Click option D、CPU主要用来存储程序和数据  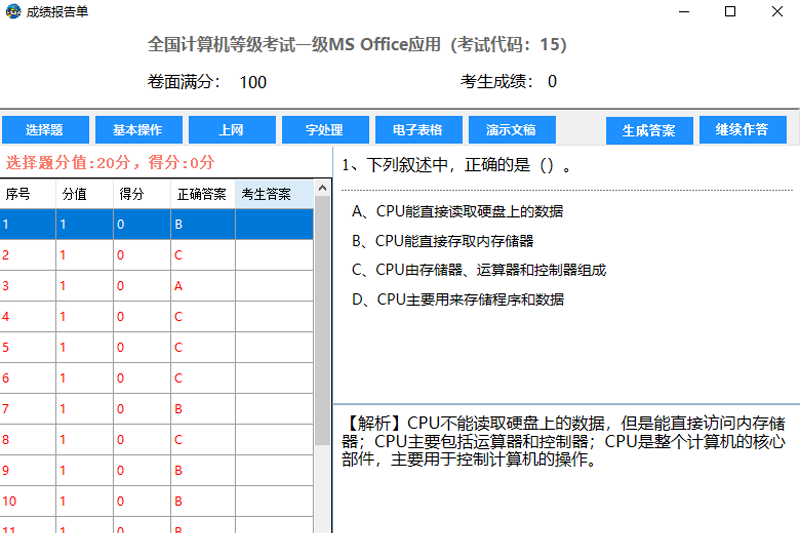[458, 299]
